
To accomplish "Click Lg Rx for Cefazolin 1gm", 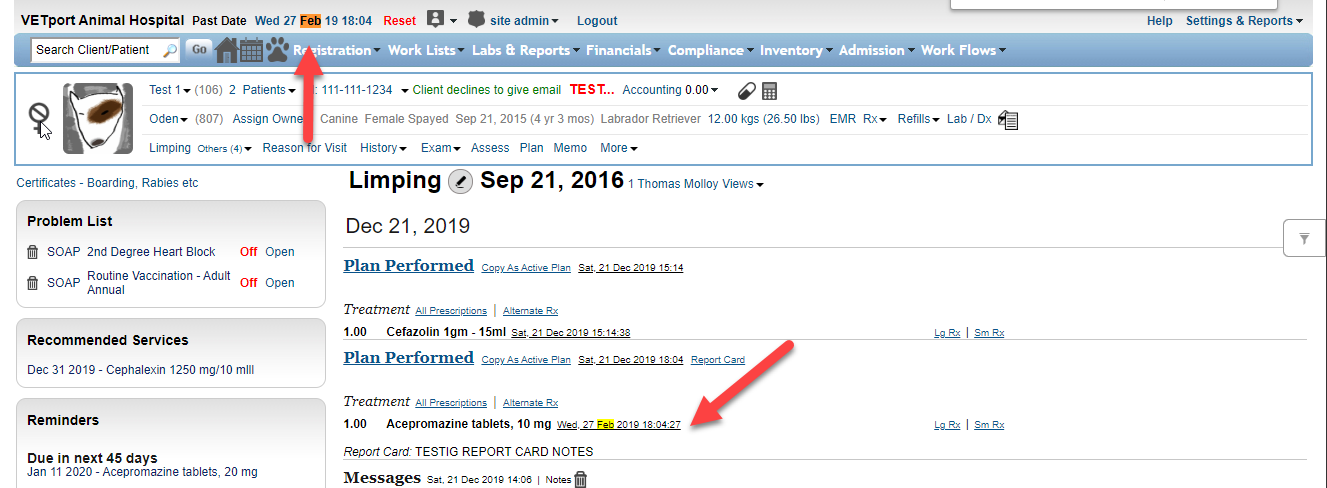I will point(947,333).
